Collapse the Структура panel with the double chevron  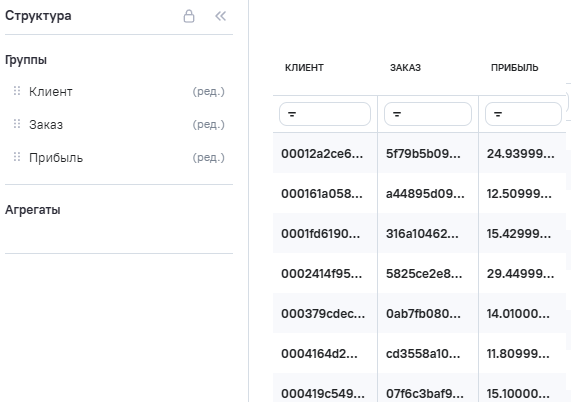[x=220, y=16]
